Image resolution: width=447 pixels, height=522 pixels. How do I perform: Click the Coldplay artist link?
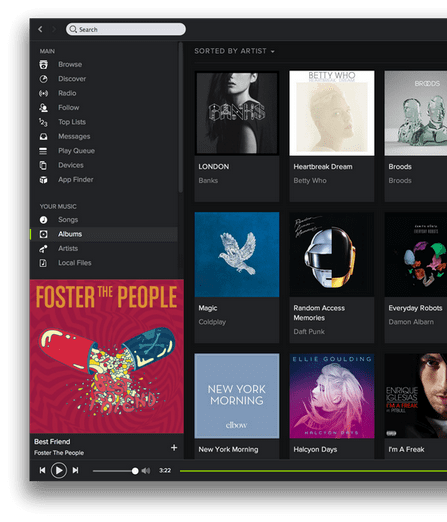point(212,322)
